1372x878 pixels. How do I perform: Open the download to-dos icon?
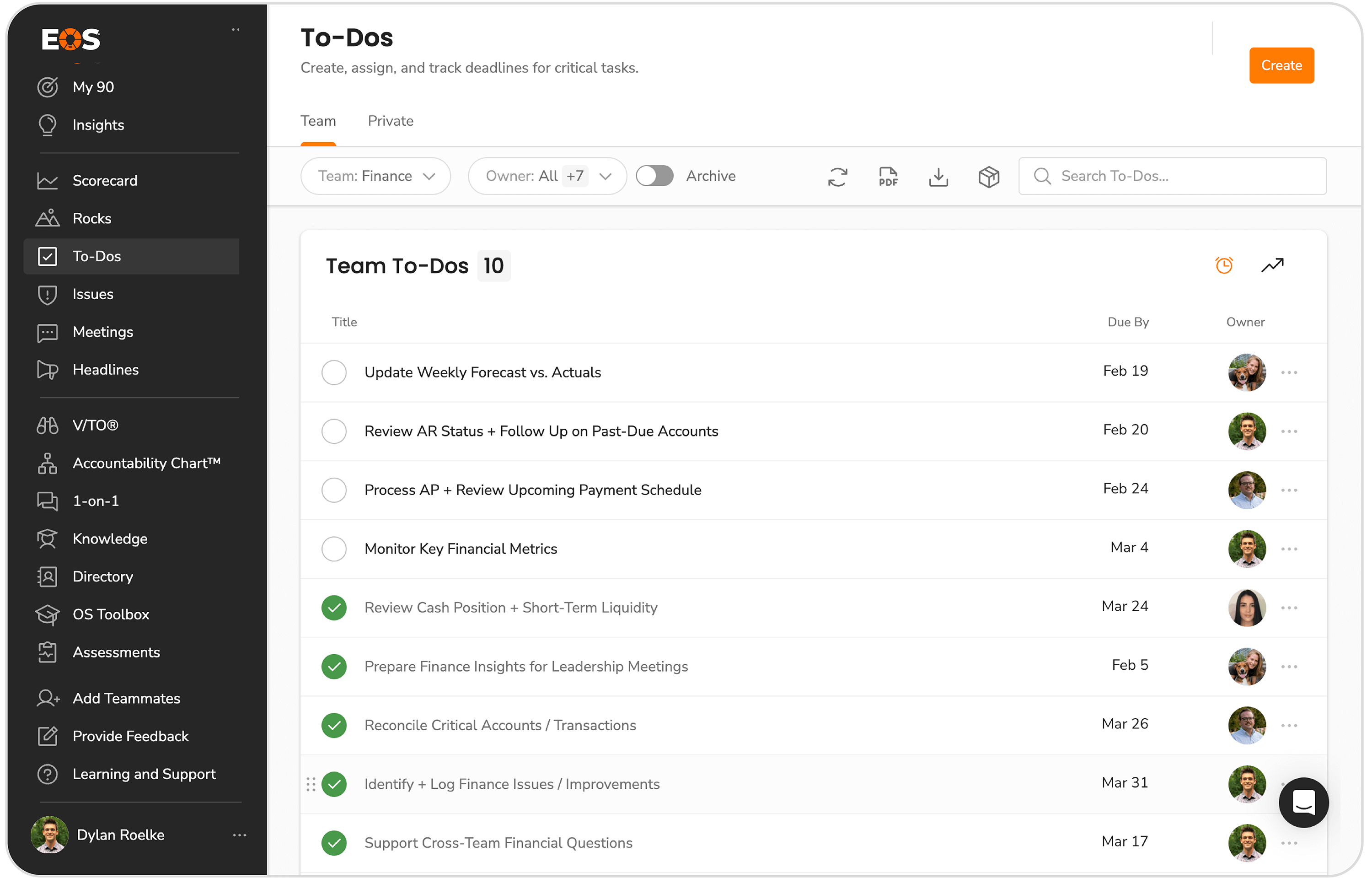tap(938, 177)
